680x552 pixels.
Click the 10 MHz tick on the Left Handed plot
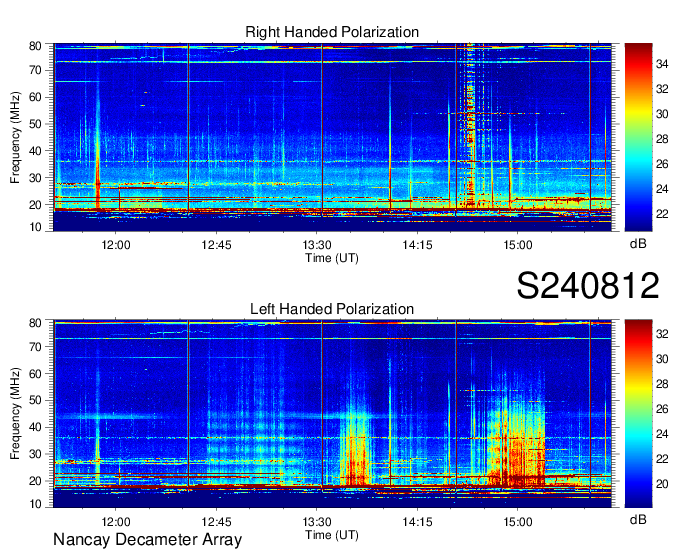pyautogui.click(x=36, y=504)
